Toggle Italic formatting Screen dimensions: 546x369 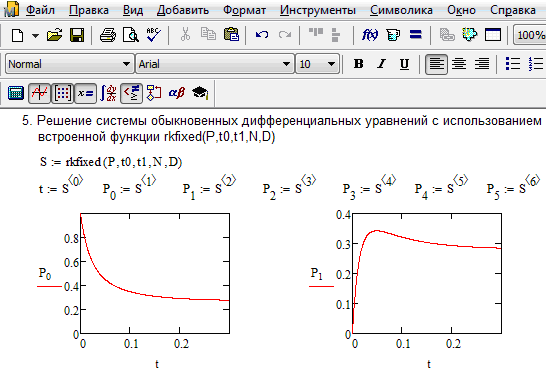pyautogui.click(x=382, y=64)
